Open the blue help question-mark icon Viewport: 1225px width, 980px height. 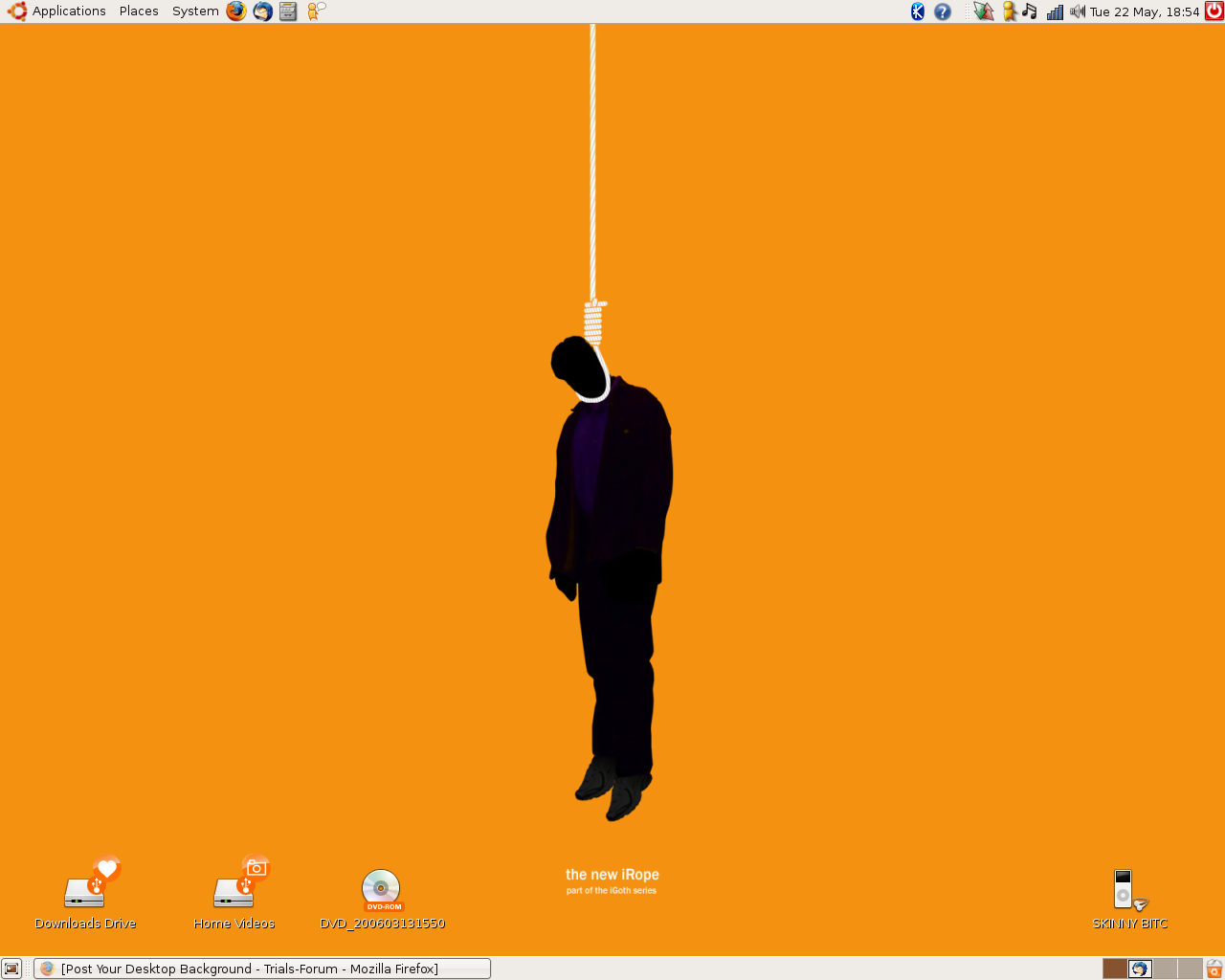pyautogui.click(x=943, y=11)
